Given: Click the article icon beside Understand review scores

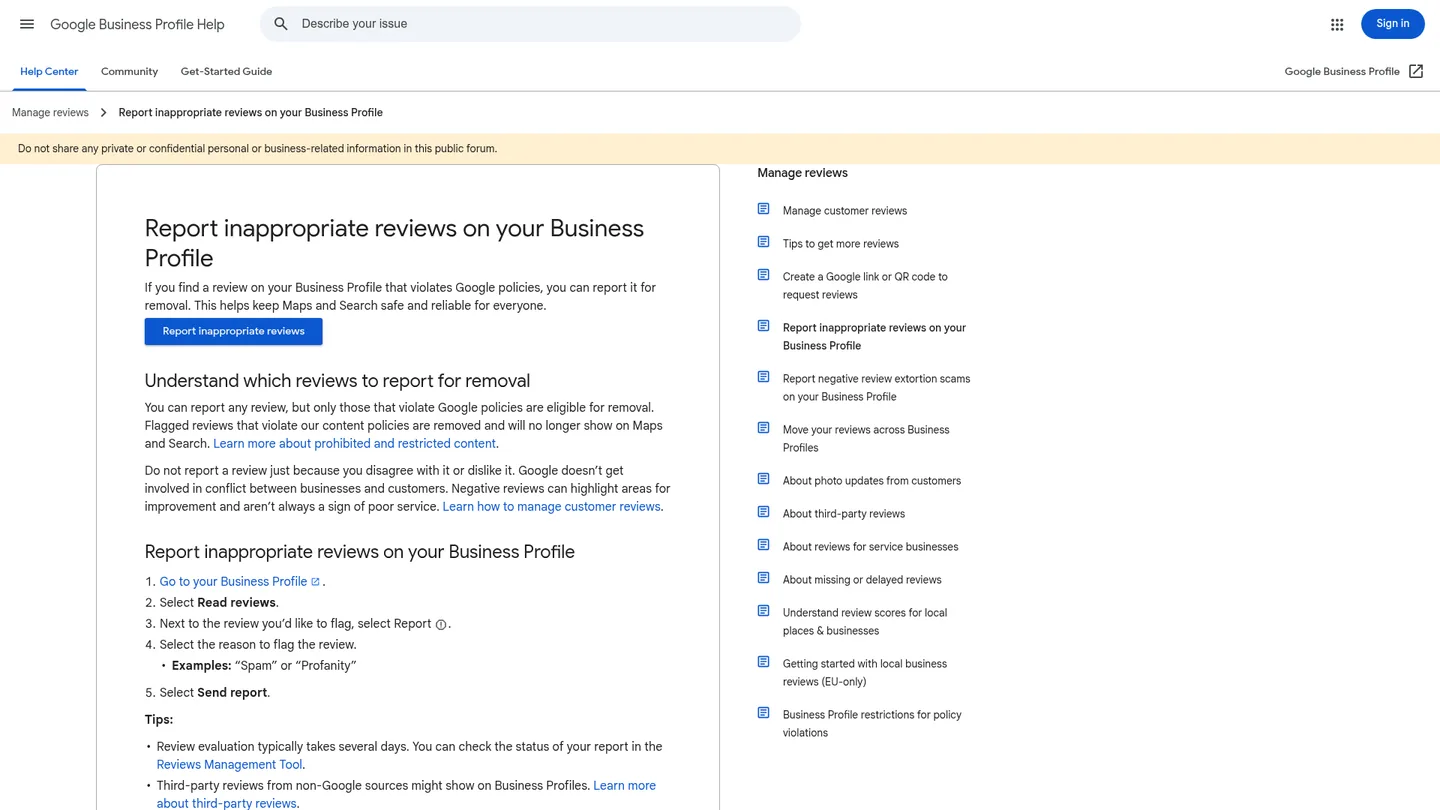Looking at the screenshot, I should [763, 611].
